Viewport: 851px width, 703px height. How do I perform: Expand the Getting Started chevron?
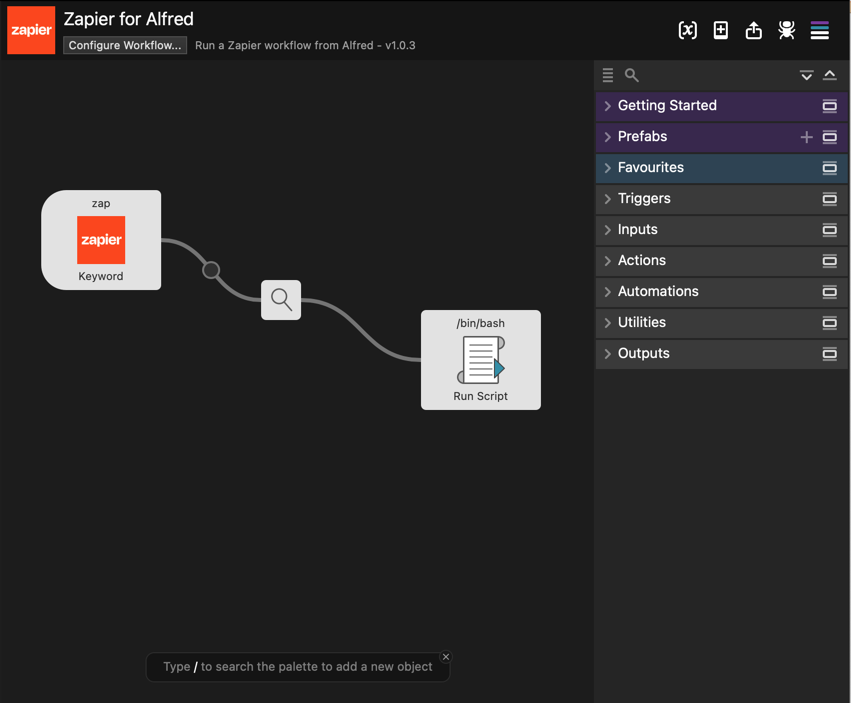(x=607, y=106)
